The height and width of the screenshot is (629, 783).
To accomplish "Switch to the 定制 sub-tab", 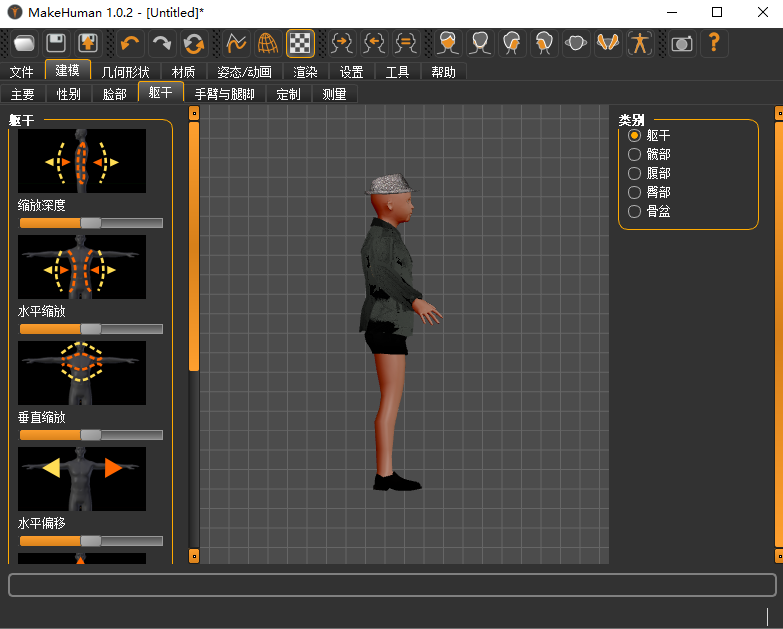I will point(289,94).
